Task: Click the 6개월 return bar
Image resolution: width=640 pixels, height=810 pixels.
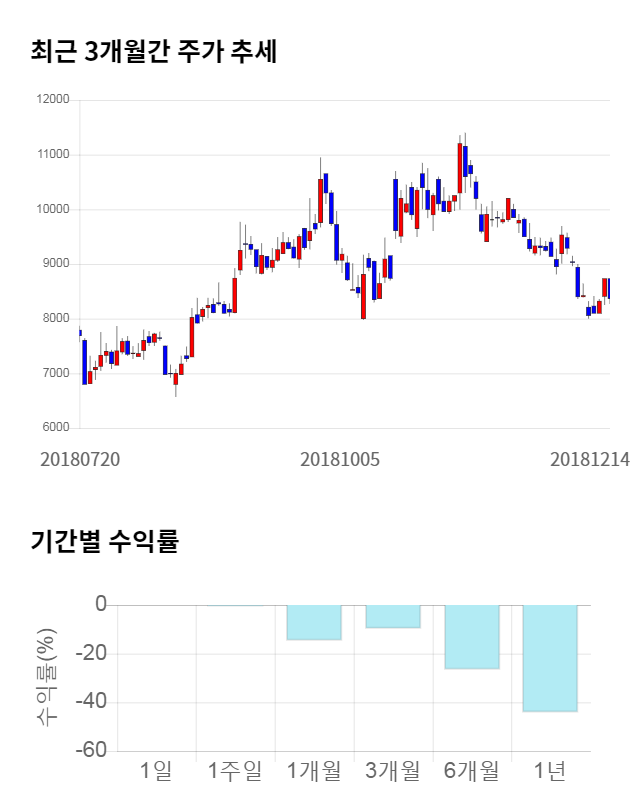Action: point(471,637)
